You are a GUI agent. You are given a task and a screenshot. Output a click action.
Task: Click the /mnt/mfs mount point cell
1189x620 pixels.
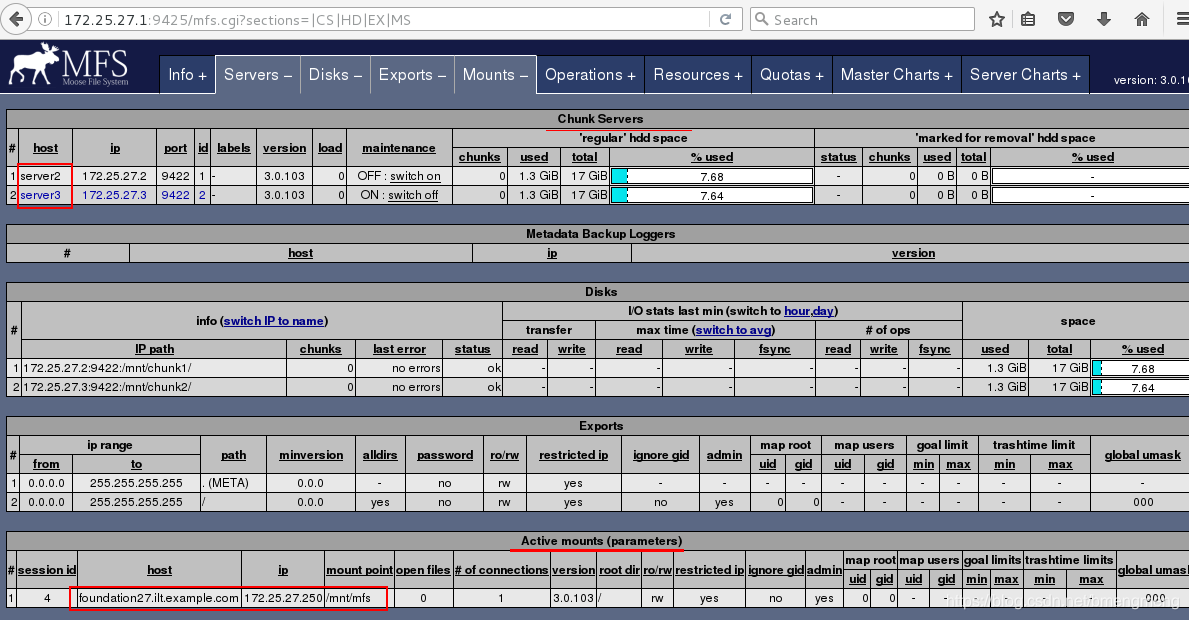click(x=359, y=598)
